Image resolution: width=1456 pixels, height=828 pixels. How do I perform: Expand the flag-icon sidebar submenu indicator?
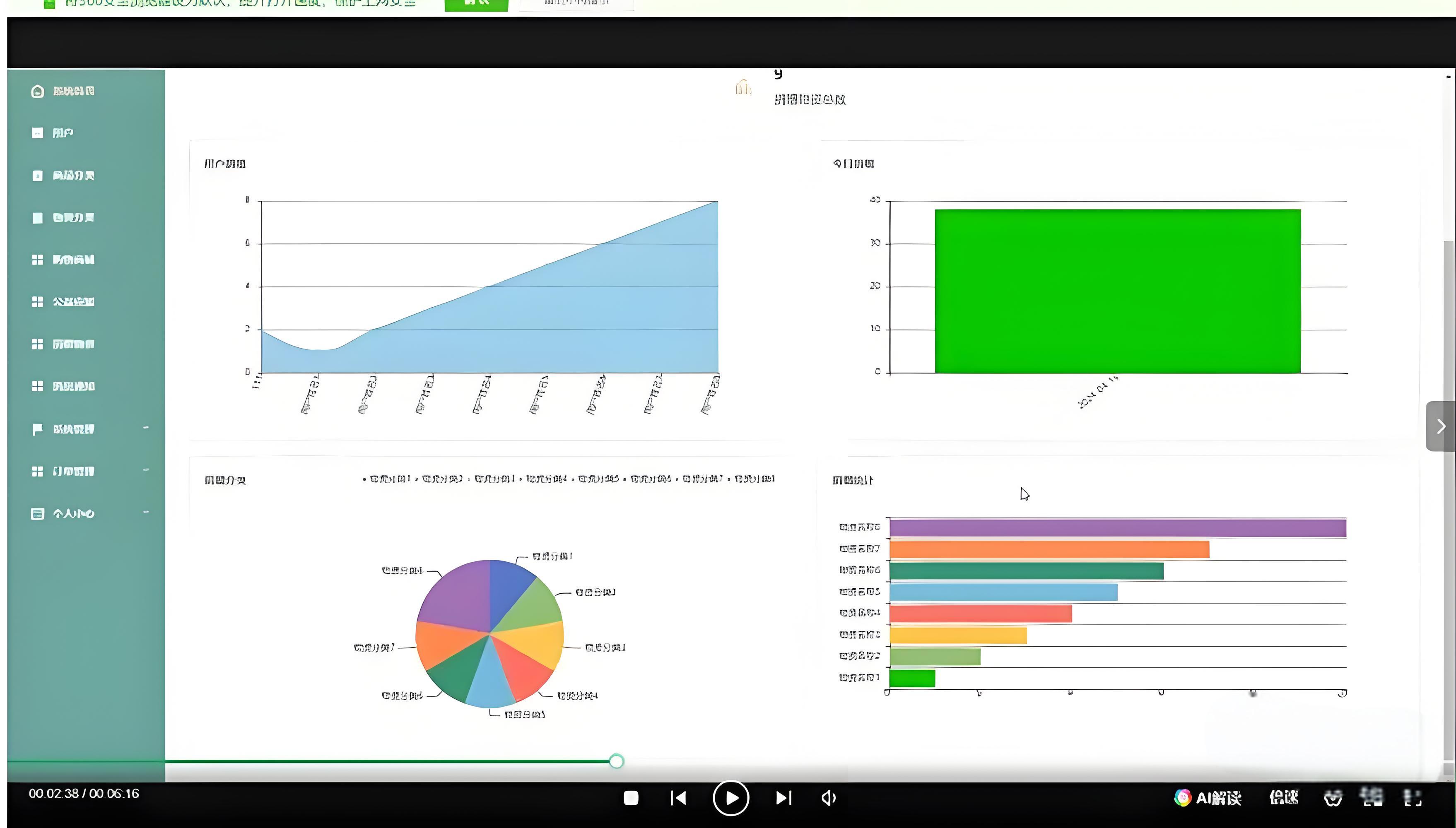coord(146,428)
